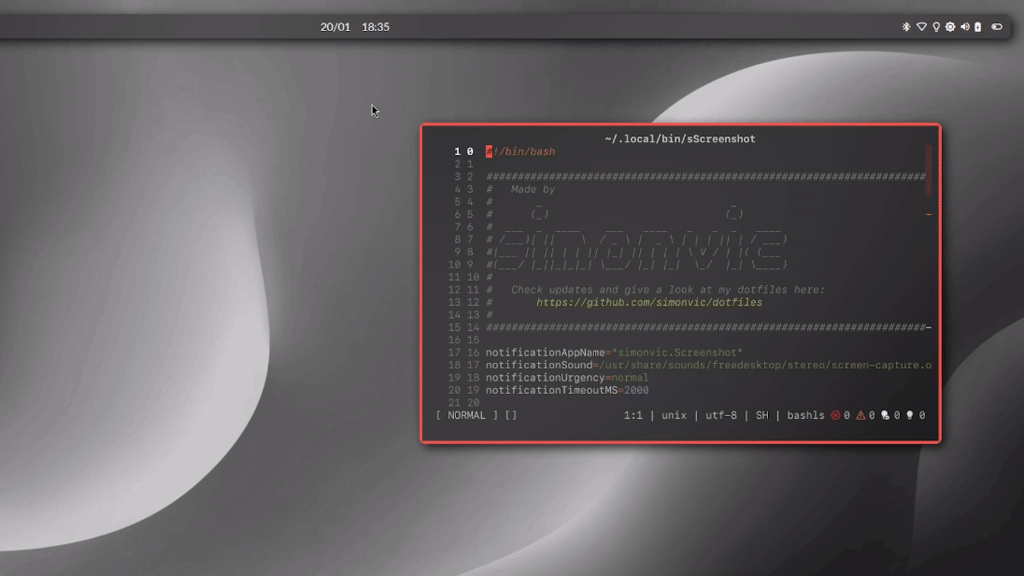Screen dimensions: 1024x576
Task: Open the Bluetooth indicator in top bar
Action: click(x=906, y=27)
